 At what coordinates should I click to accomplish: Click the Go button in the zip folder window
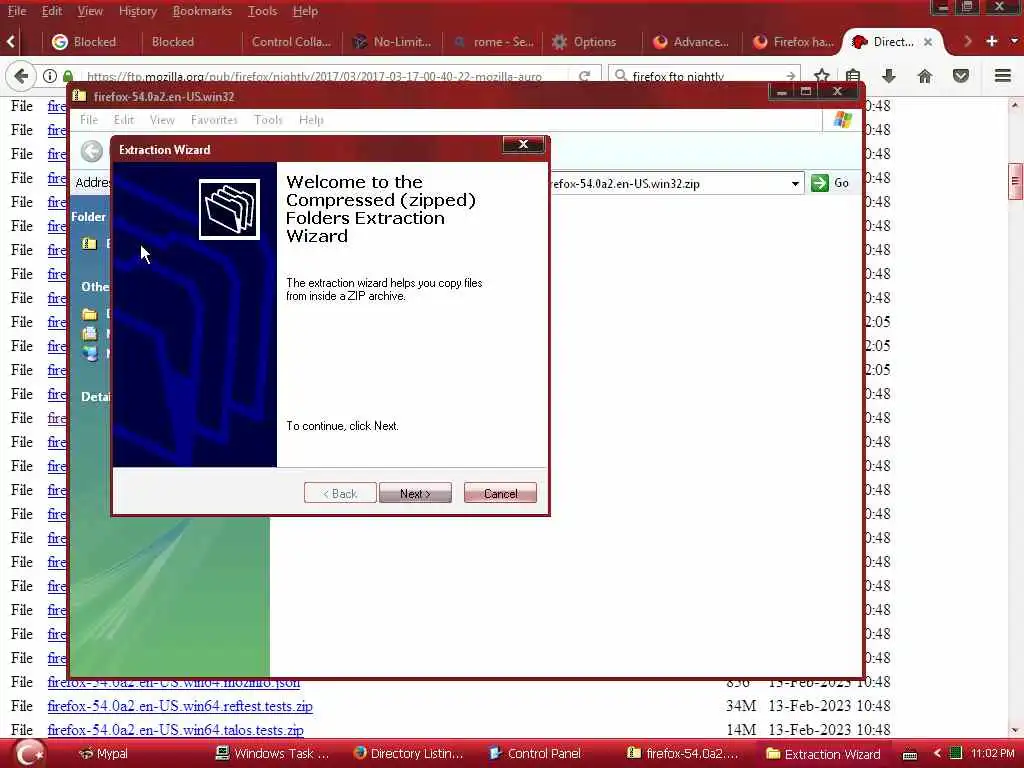click(x=831, y=183)
